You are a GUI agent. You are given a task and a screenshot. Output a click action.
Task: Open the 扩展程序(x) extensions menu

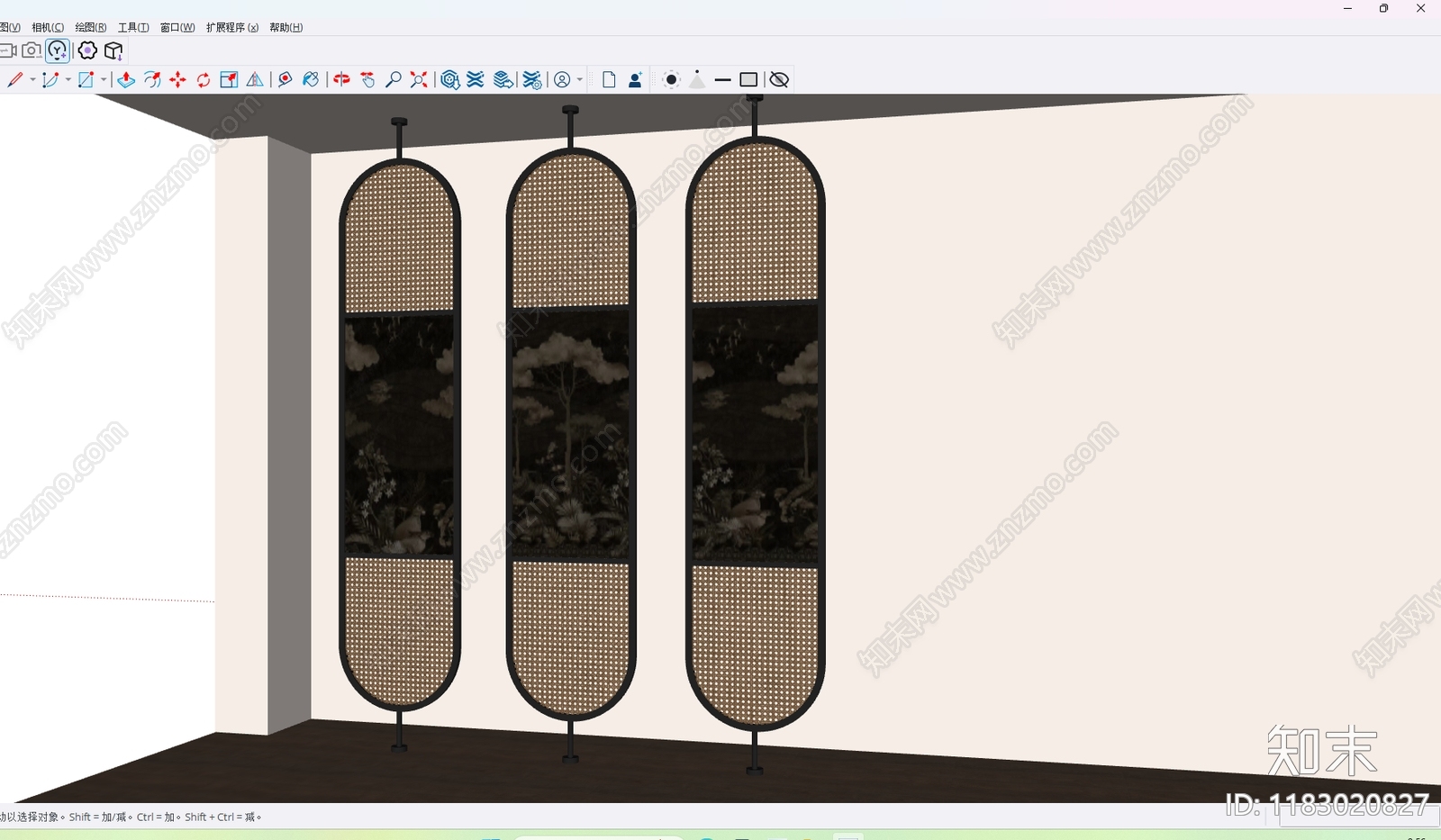232,27
